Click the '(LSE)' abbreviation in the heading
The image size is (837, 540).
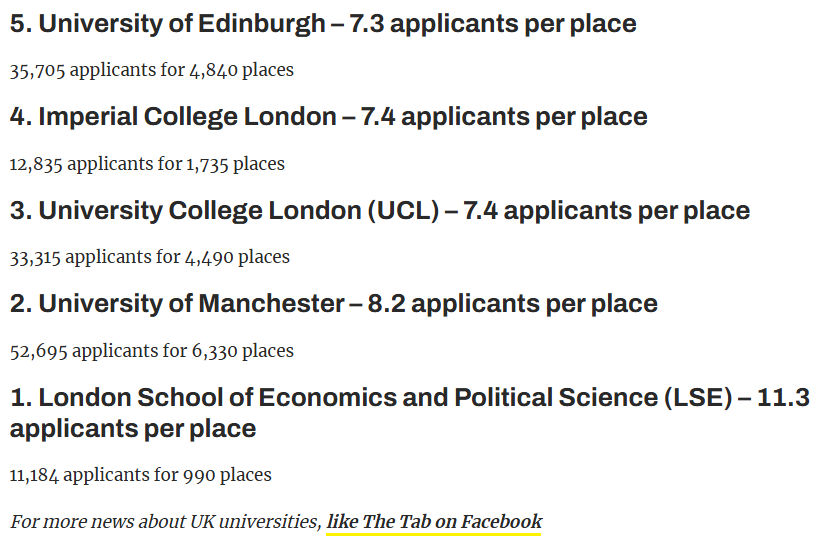point(697,398)
